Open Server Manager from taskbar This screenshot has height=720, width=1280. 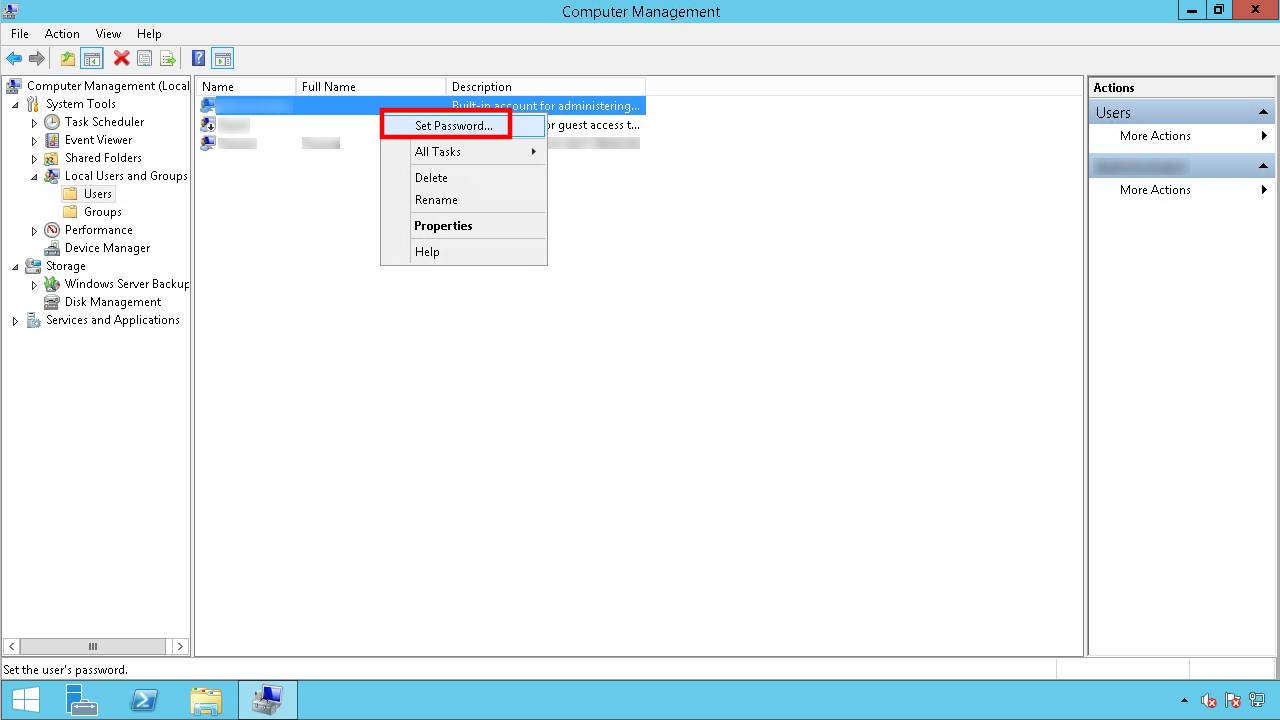pos(82,700)
